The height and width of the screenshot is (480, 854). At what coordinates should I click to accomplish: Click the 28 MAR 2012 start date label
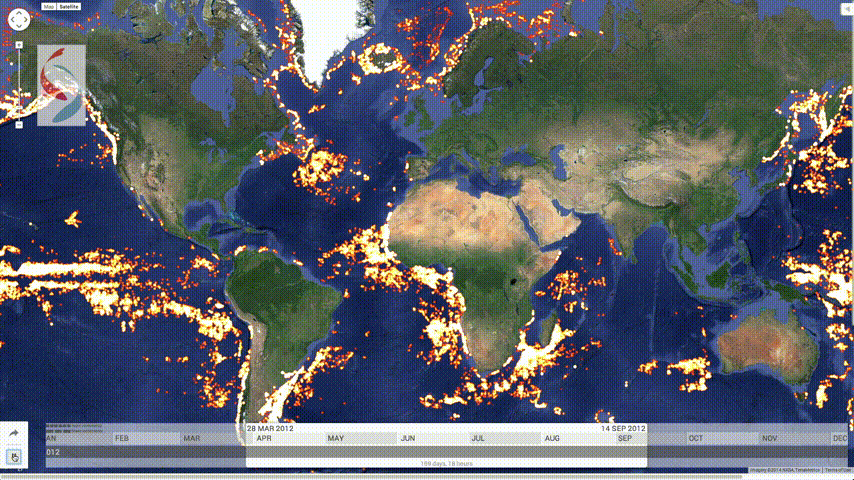pos(271,428)
